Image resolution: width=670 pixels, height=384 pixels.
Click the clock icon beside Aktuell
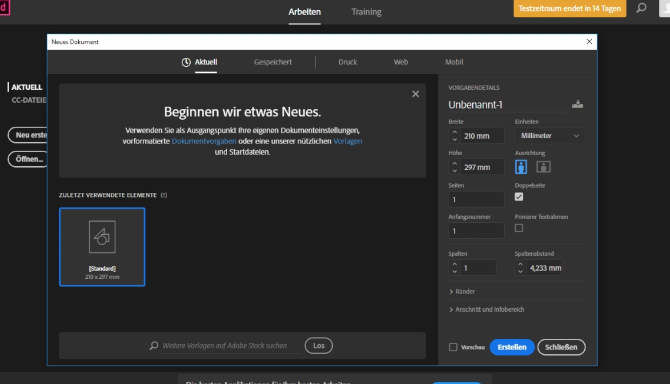coord(186,62)
